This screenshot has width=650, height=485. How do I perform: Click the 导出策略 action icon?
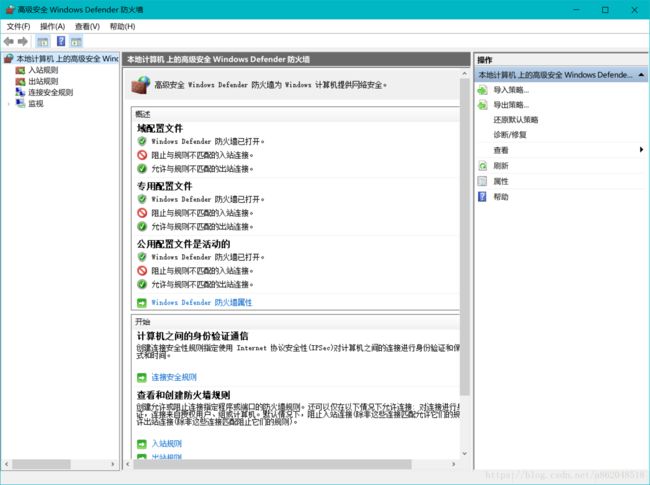coord(483,104)
